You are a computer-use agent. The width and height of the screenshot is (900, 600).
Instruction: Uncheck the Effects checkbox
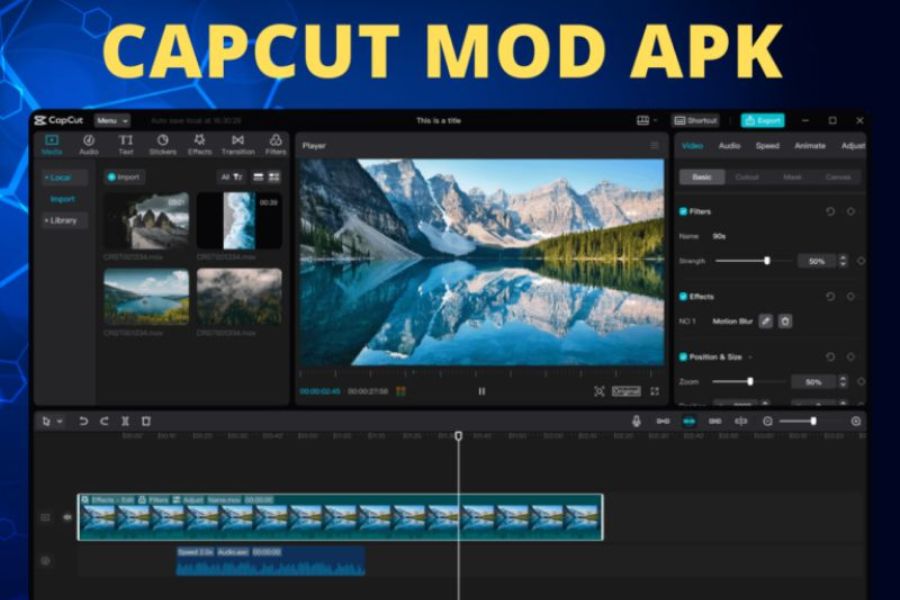point(683,297)
